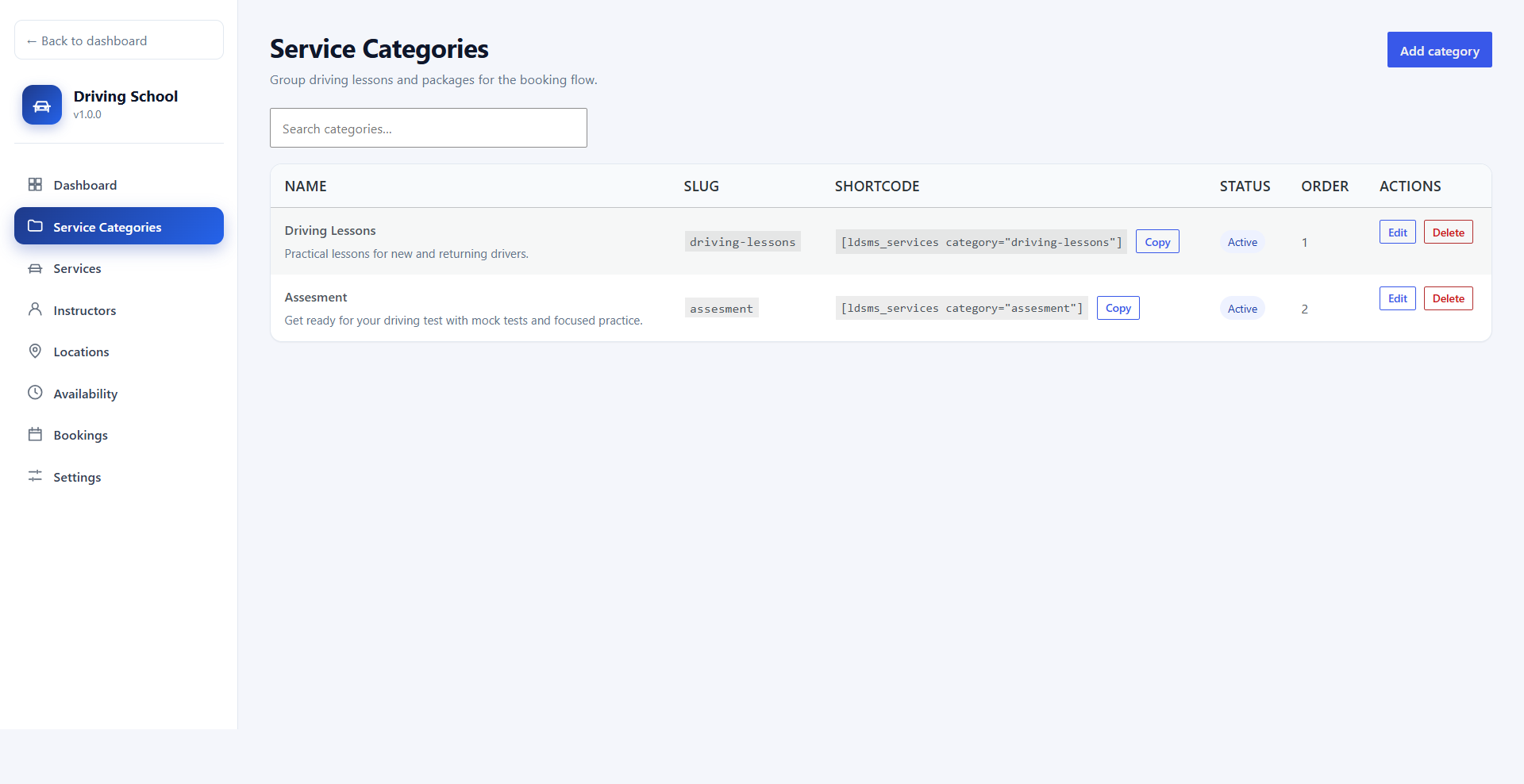
Task: Click the SHORTCODE column header
Action: click(x=877, y=186)
